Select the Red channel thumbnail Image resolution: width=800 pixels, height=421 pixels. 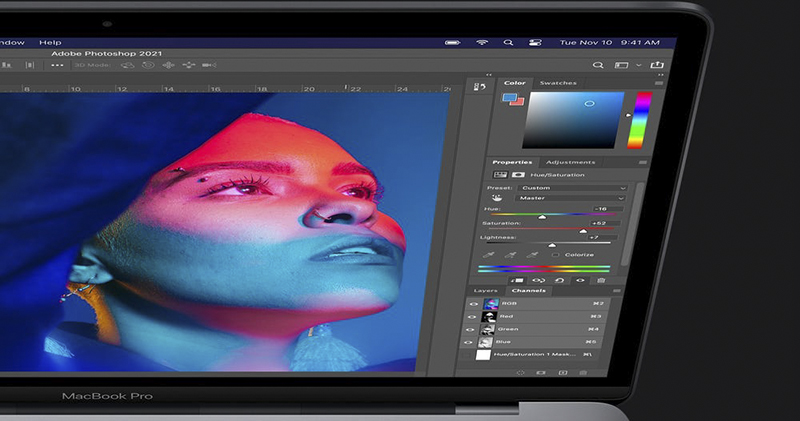489,317
